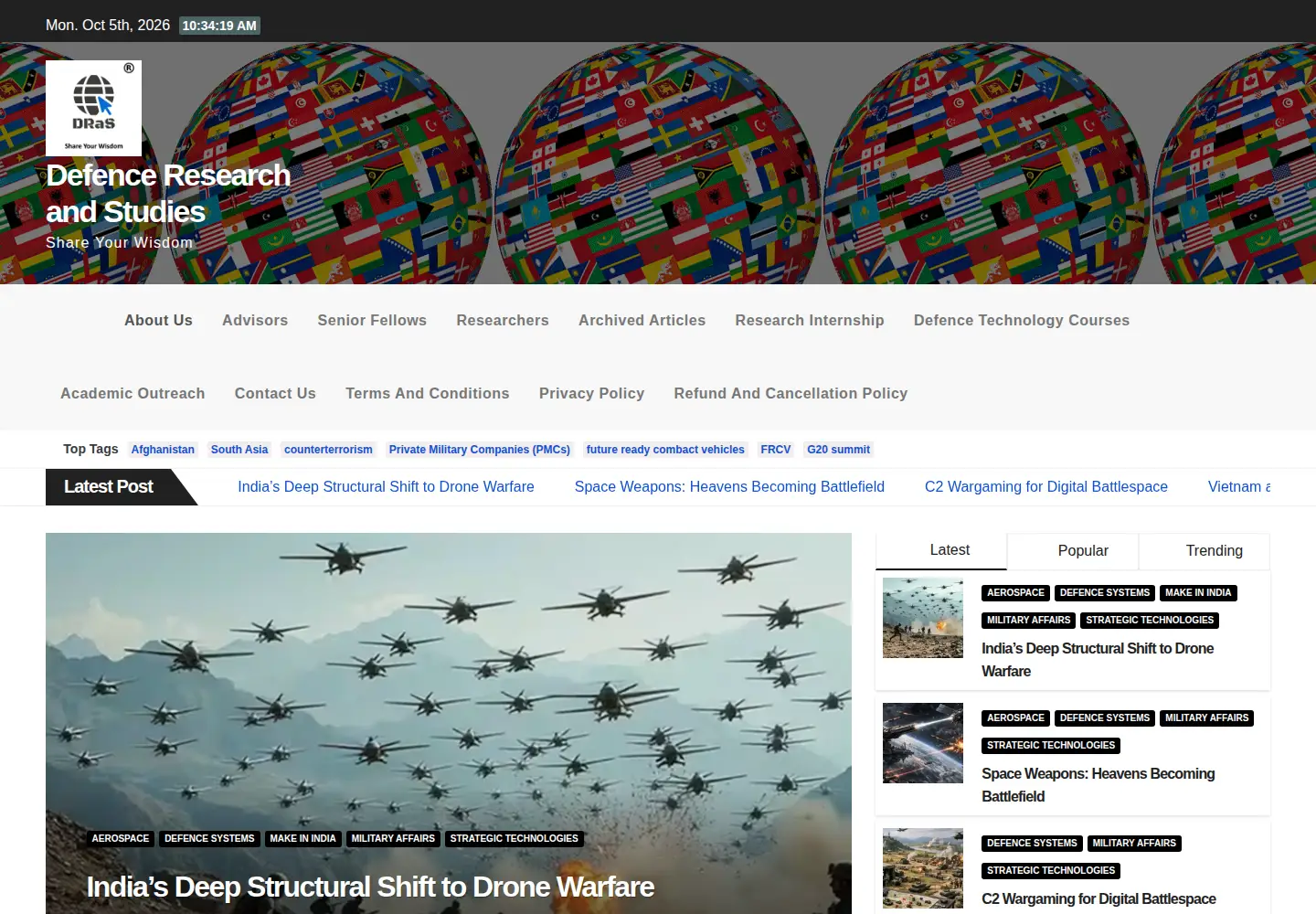Select future ready combact vehicles tag
The width and height of the screenshot is (1316, 914).
pos(665,450)
